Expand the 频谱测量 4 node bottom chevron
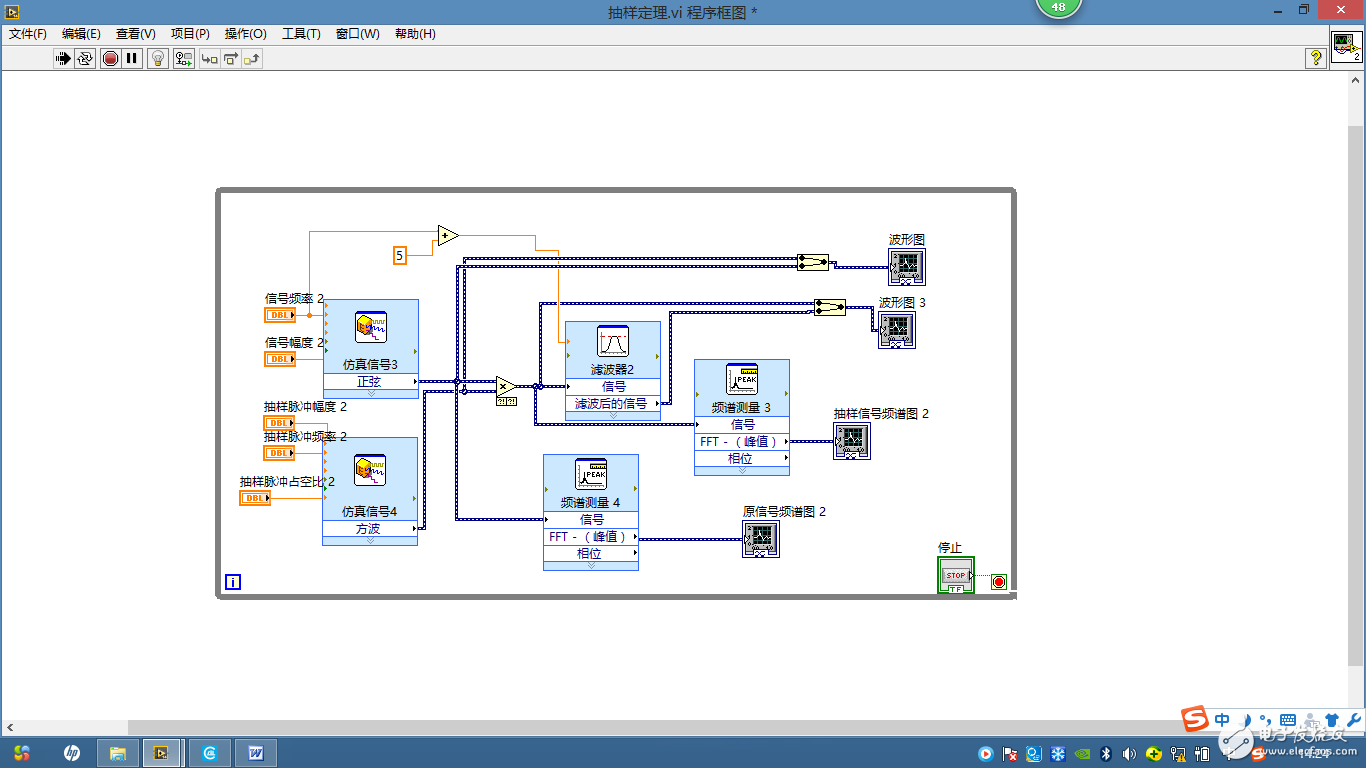Viewport: 1366px width, 768px height. click(591, 566)
